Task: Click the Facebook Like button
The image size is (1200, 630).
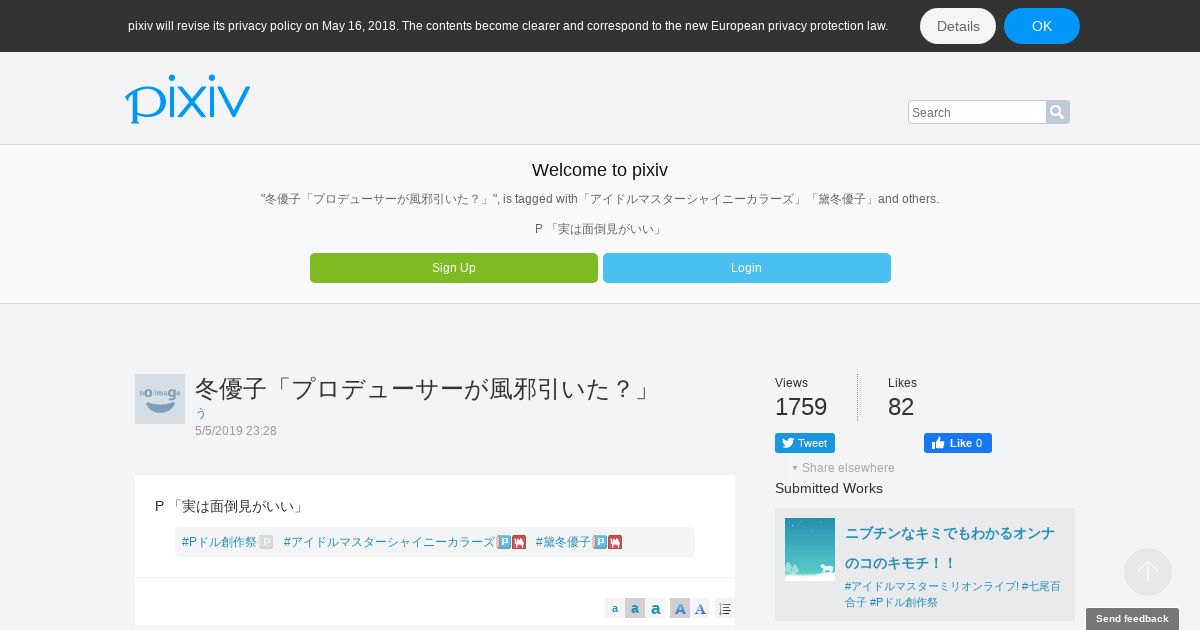Action: click(x=958, y=443)
